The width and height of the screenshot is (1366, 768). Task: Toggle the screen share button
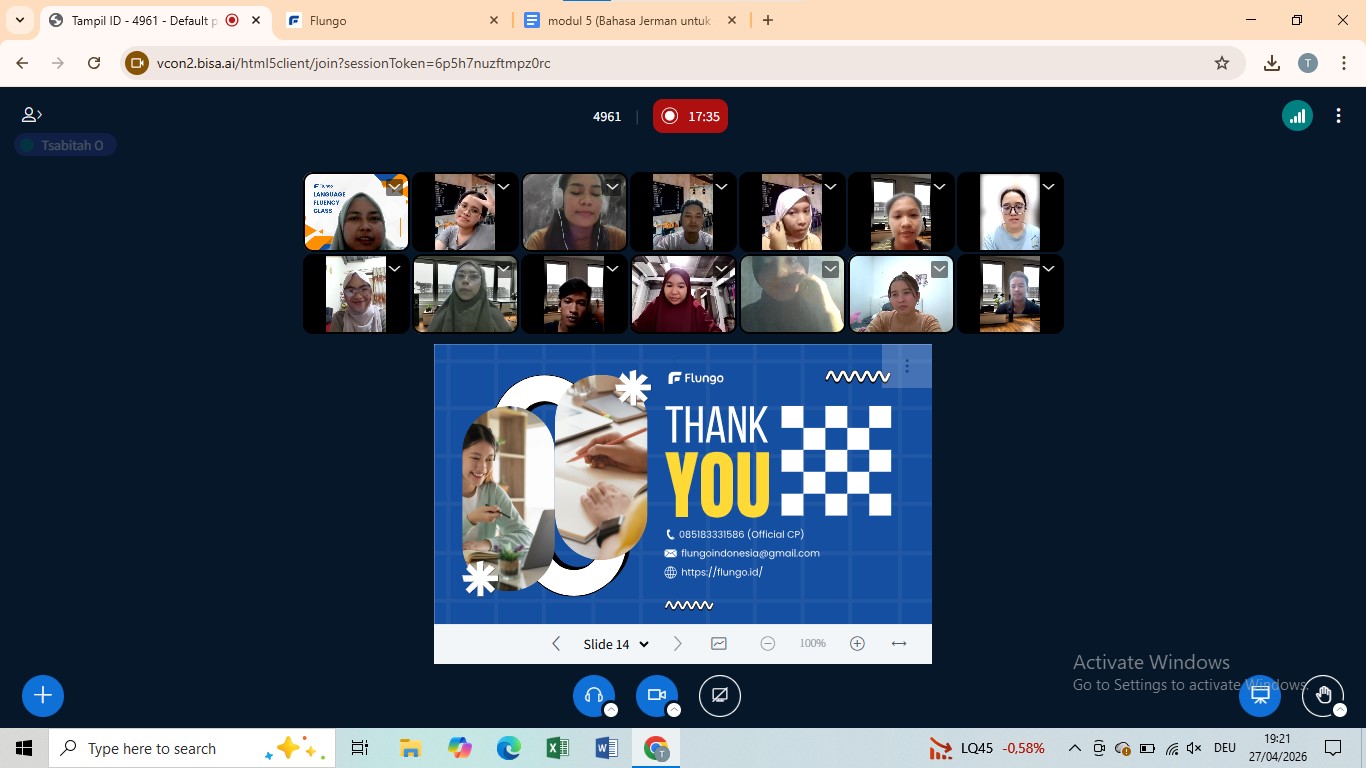point(720,696)
